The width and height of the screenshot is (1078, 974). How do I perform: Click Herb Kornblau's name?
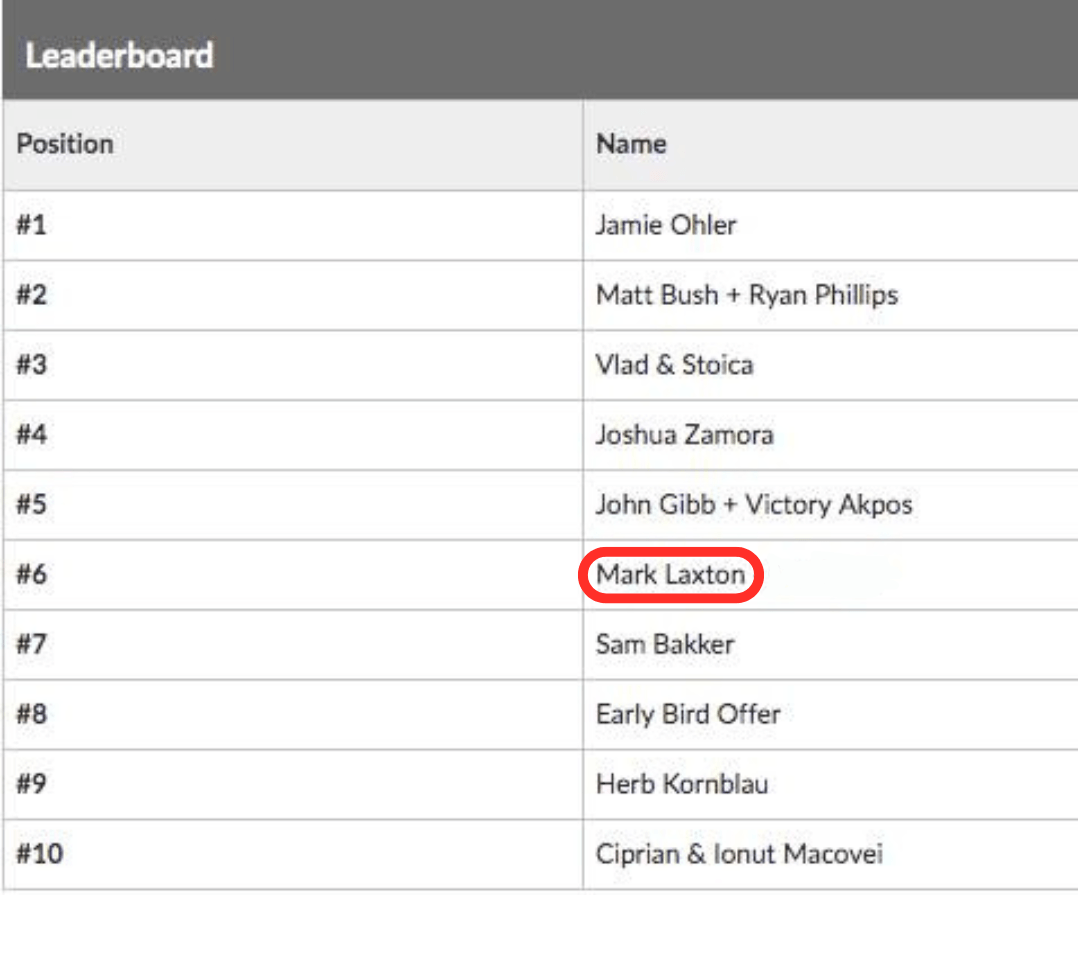(682, 785)
